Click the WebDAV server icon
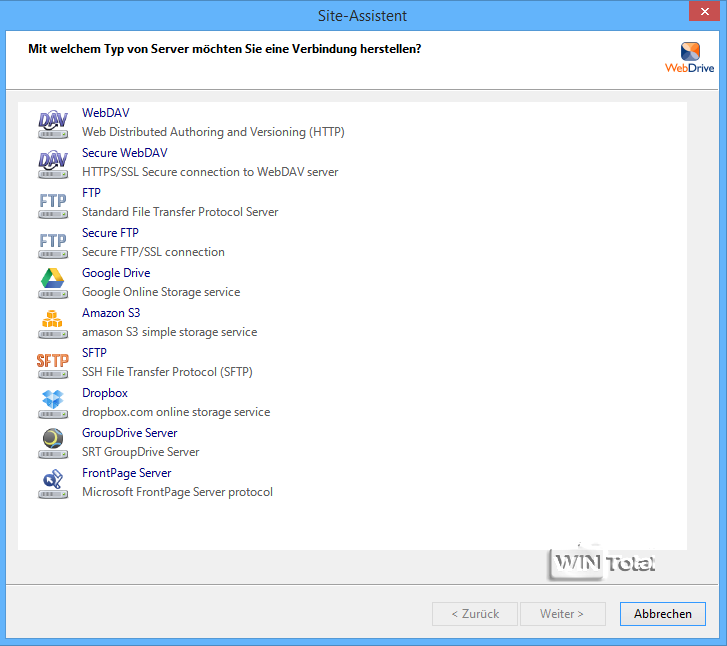 point(53,124)
